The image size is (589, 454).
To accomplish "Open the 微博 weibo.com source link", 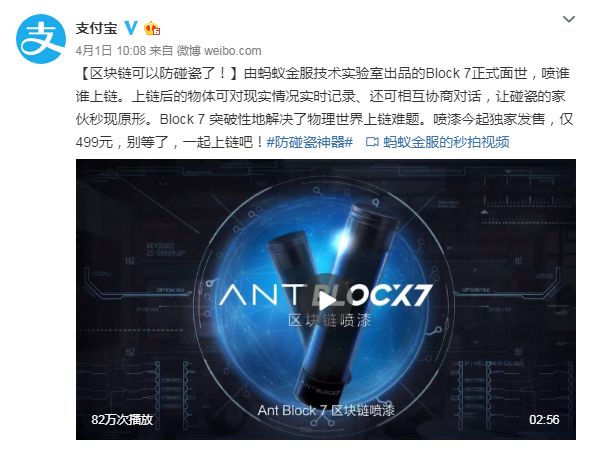I will (x=219, y=51).
